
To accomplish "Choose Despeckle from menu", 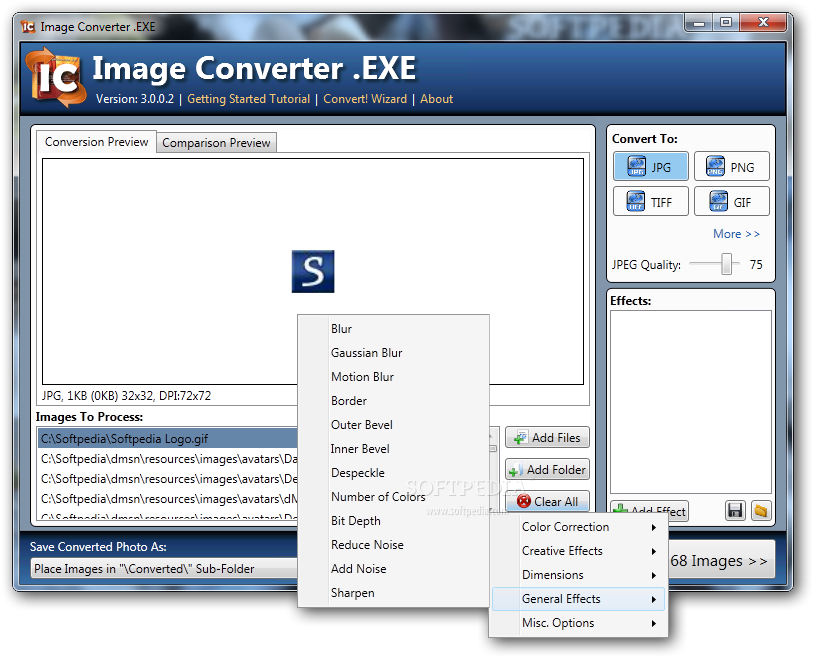I will pos(394,473).
